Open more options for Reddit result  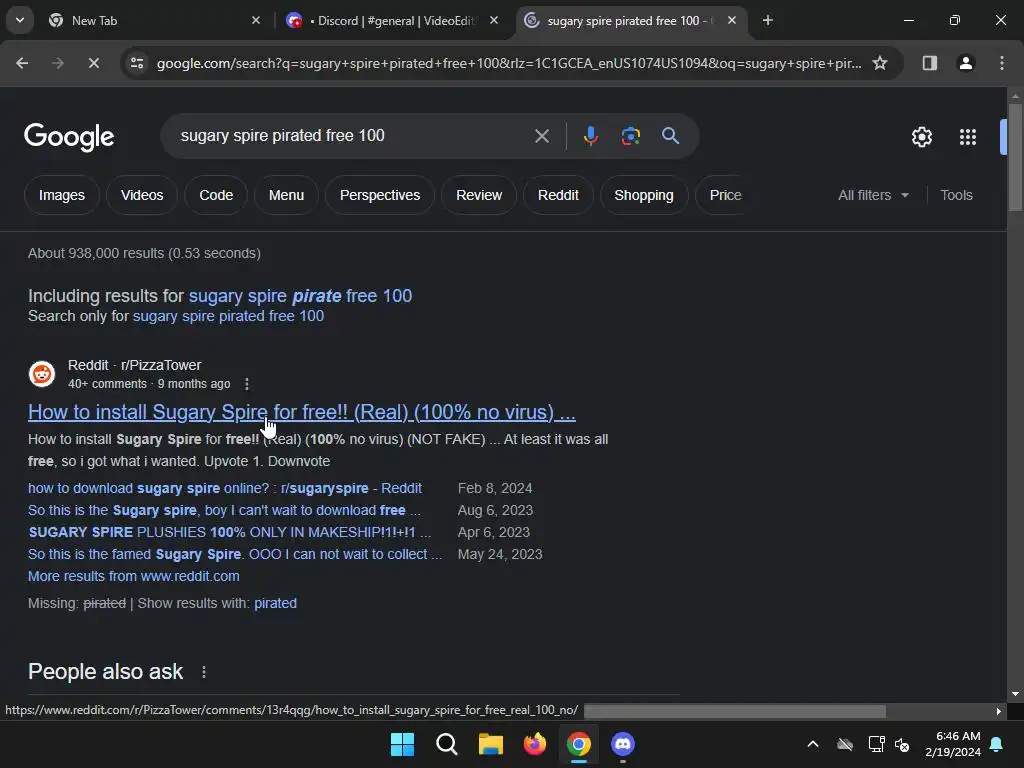click(x=246, y=384)
